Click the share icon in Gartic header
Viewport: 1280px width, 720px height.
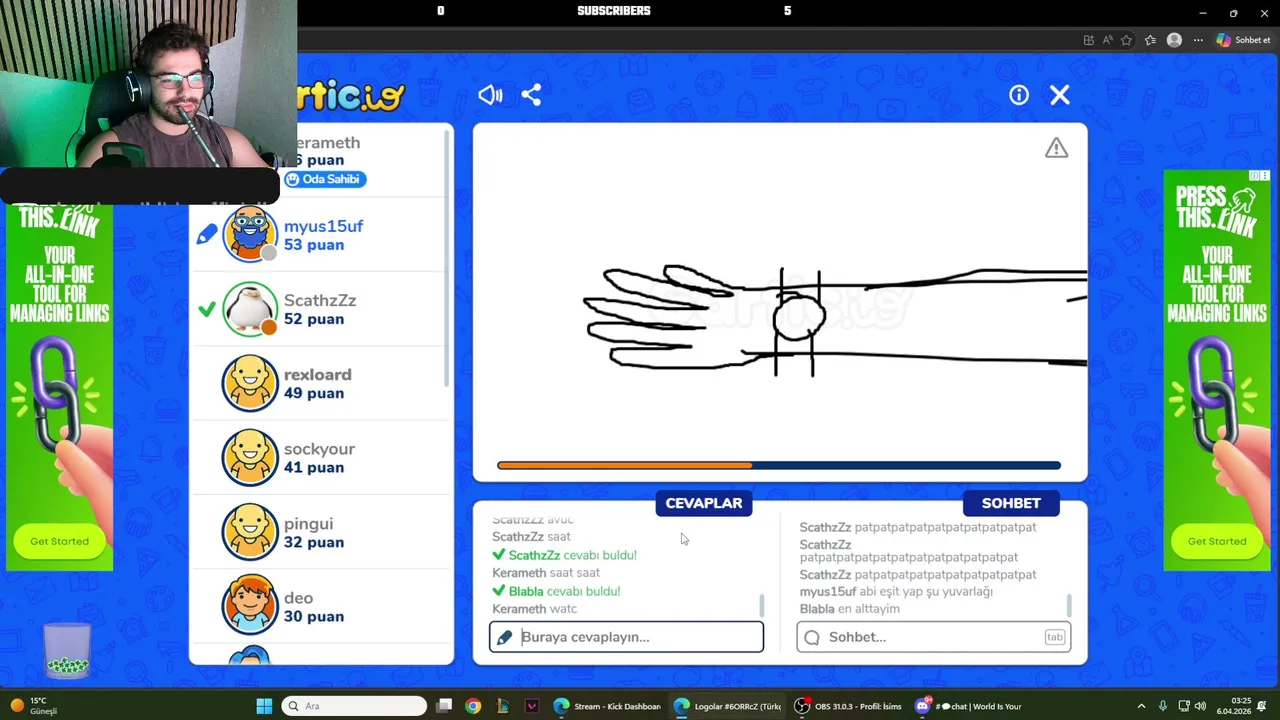[531, 95]
